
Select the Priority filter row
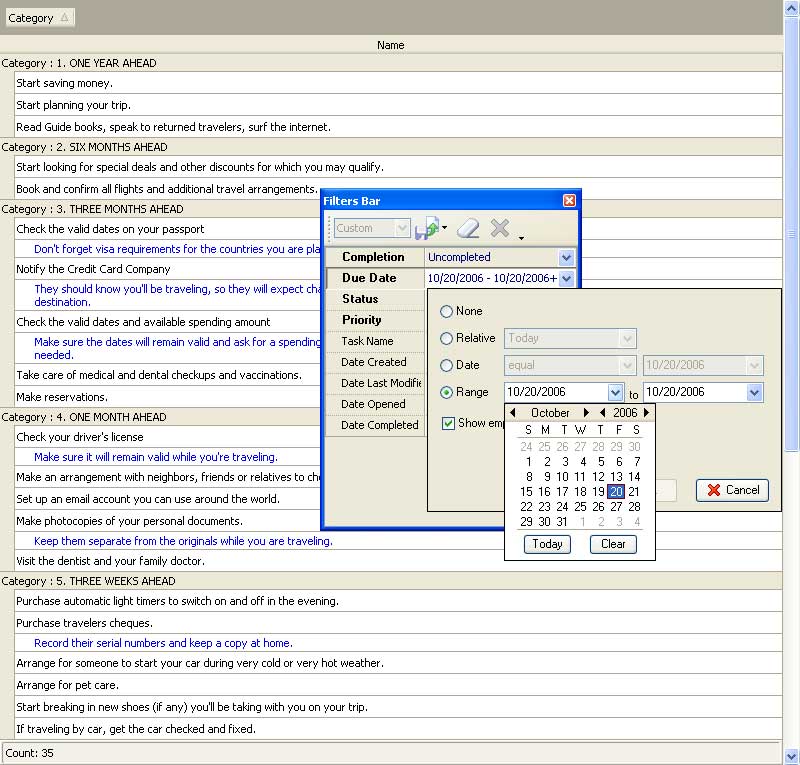[x=362, y=320]
